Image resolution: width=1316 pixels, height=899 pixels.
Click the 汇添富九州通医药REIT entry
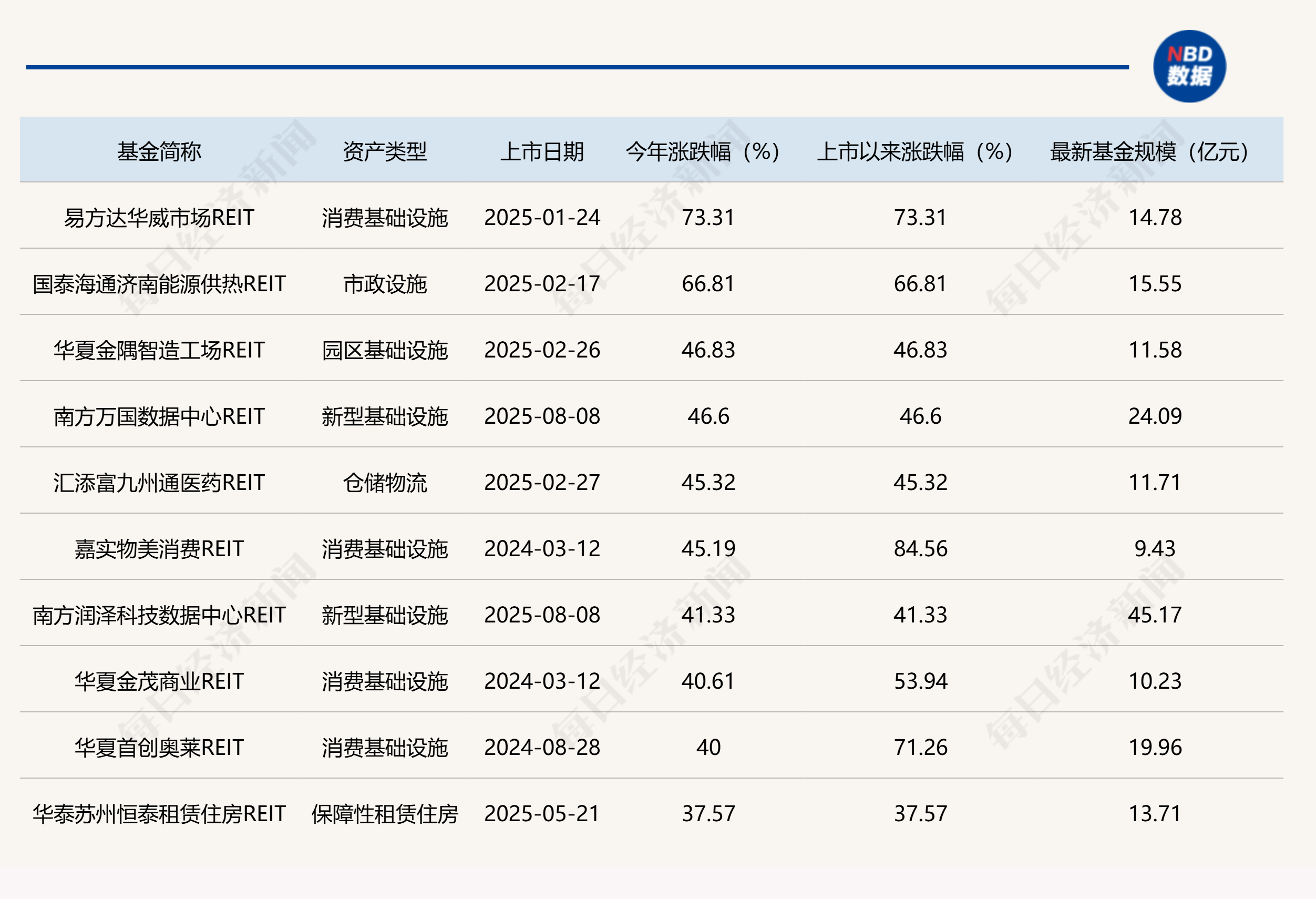[159, 483]
